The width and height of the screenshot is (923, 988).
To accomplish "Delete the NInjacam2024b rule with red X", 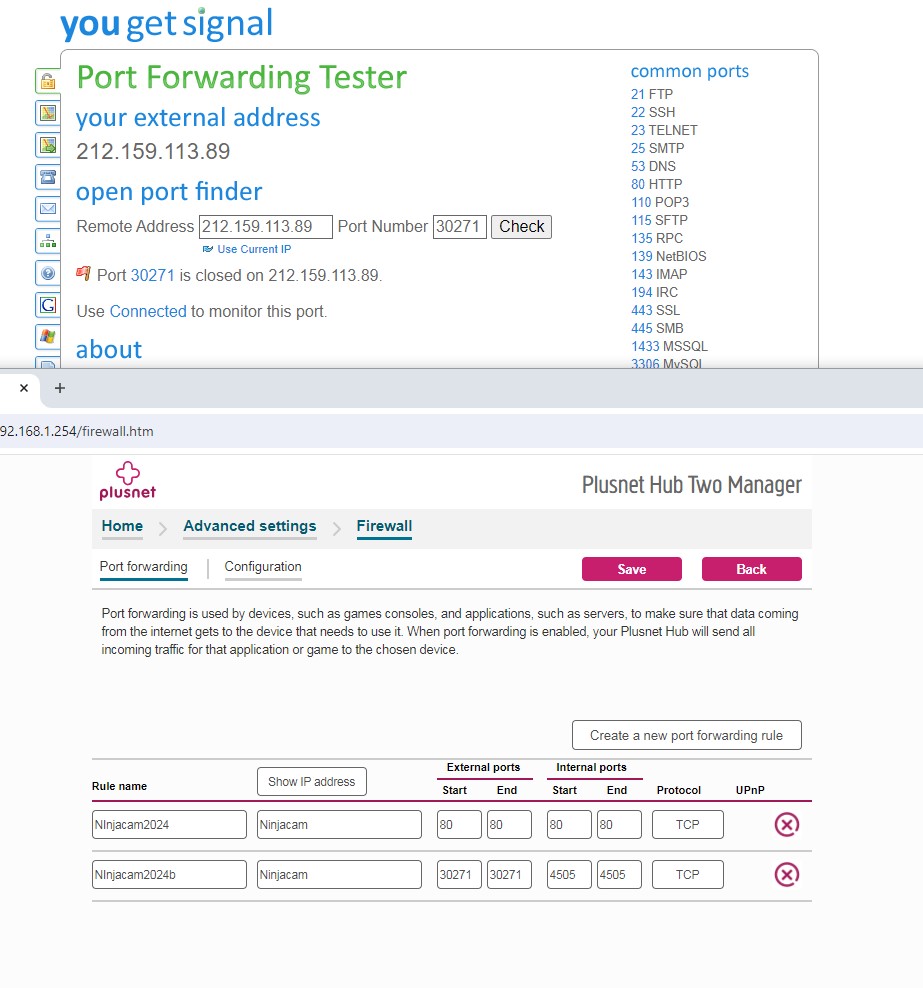I will (x=787, y=874).
